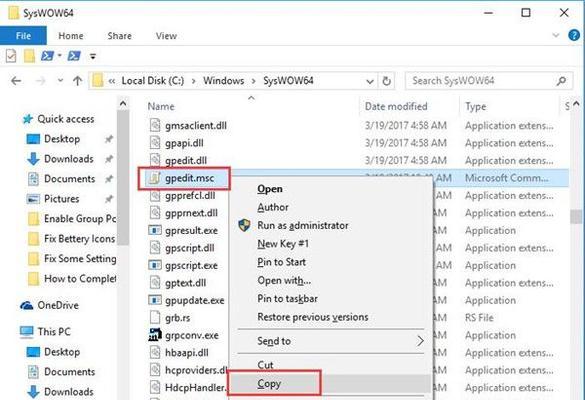Open the Help question mark icon
This screenshot has width=585, height=400.
pos(574,35)
